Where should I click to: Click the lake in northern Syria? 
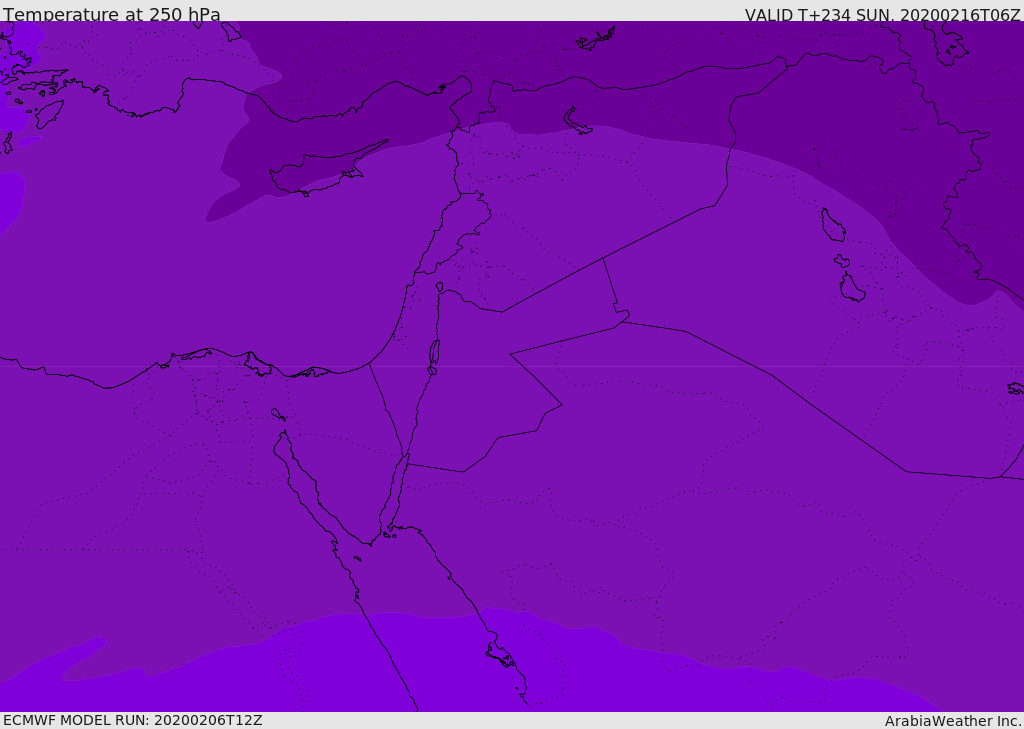pyautogui.click(x=578, y=121)
